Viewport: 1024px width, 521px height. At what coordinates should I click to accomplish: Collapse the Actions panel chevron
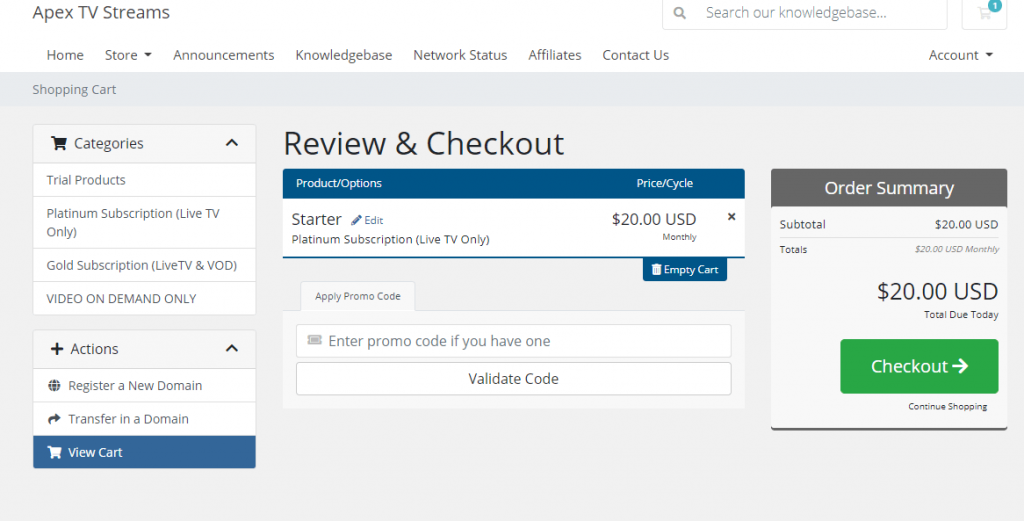232,349
